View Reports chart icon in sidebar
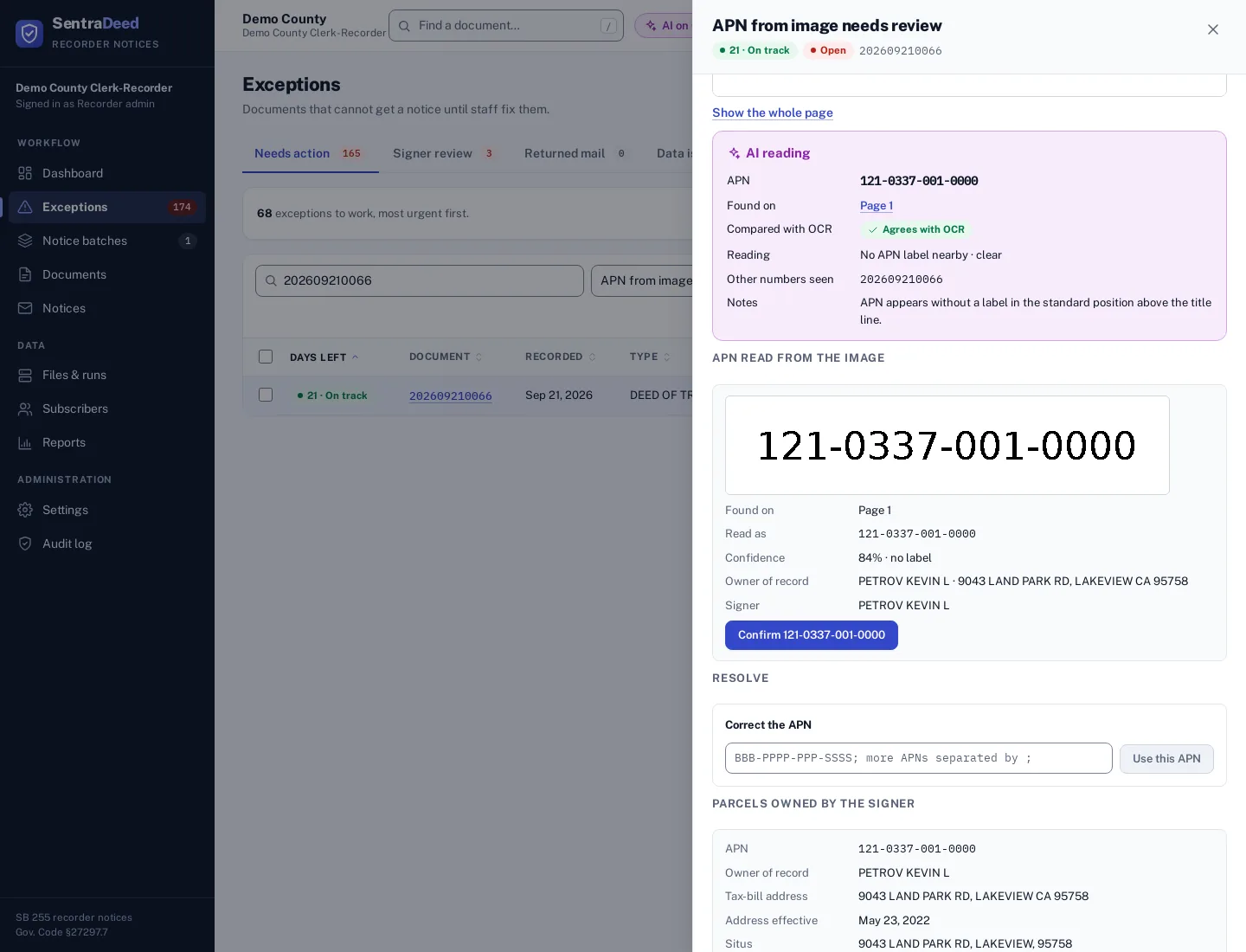 25,442
